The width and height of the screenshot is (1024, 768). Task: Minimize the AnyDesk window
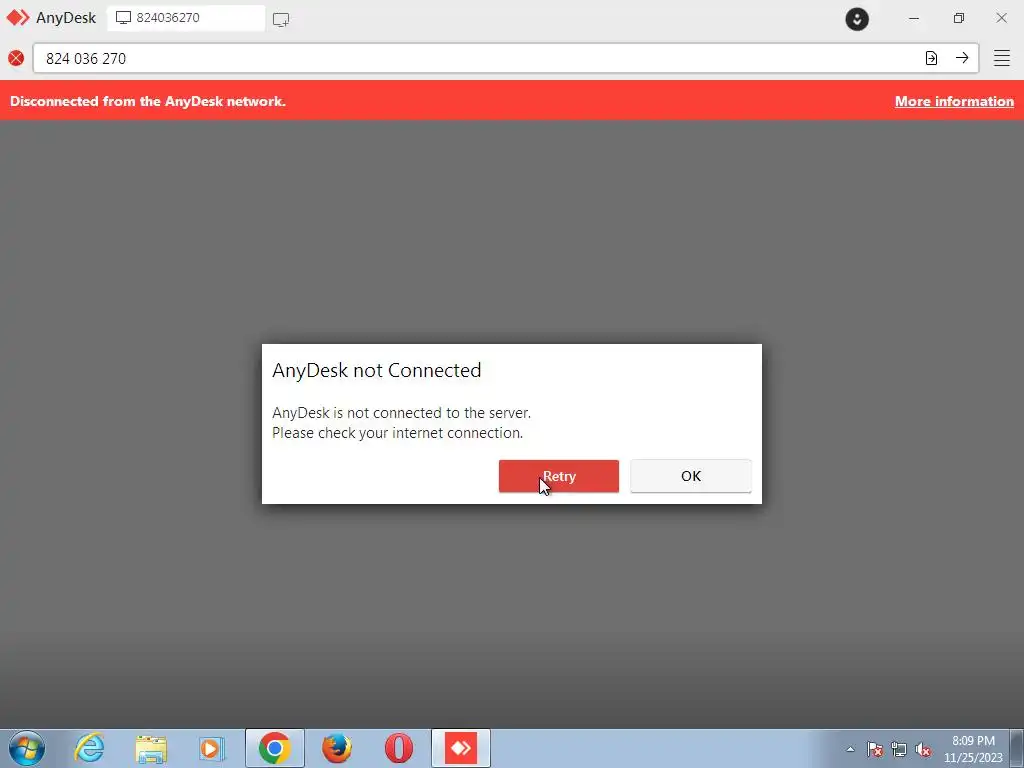click(x=914, y=18)
